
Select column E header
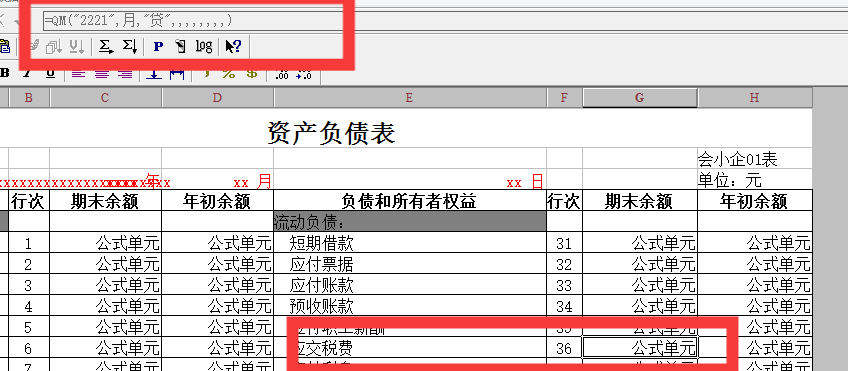tap(410, 97)
